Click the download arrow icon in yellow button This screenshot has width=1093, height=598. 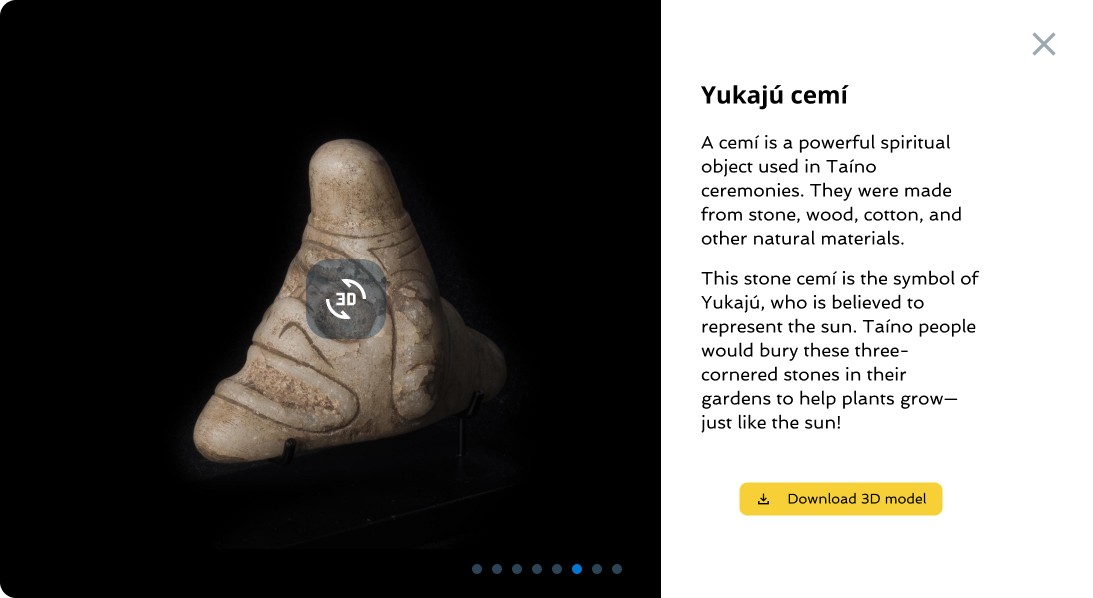[763, 499]
